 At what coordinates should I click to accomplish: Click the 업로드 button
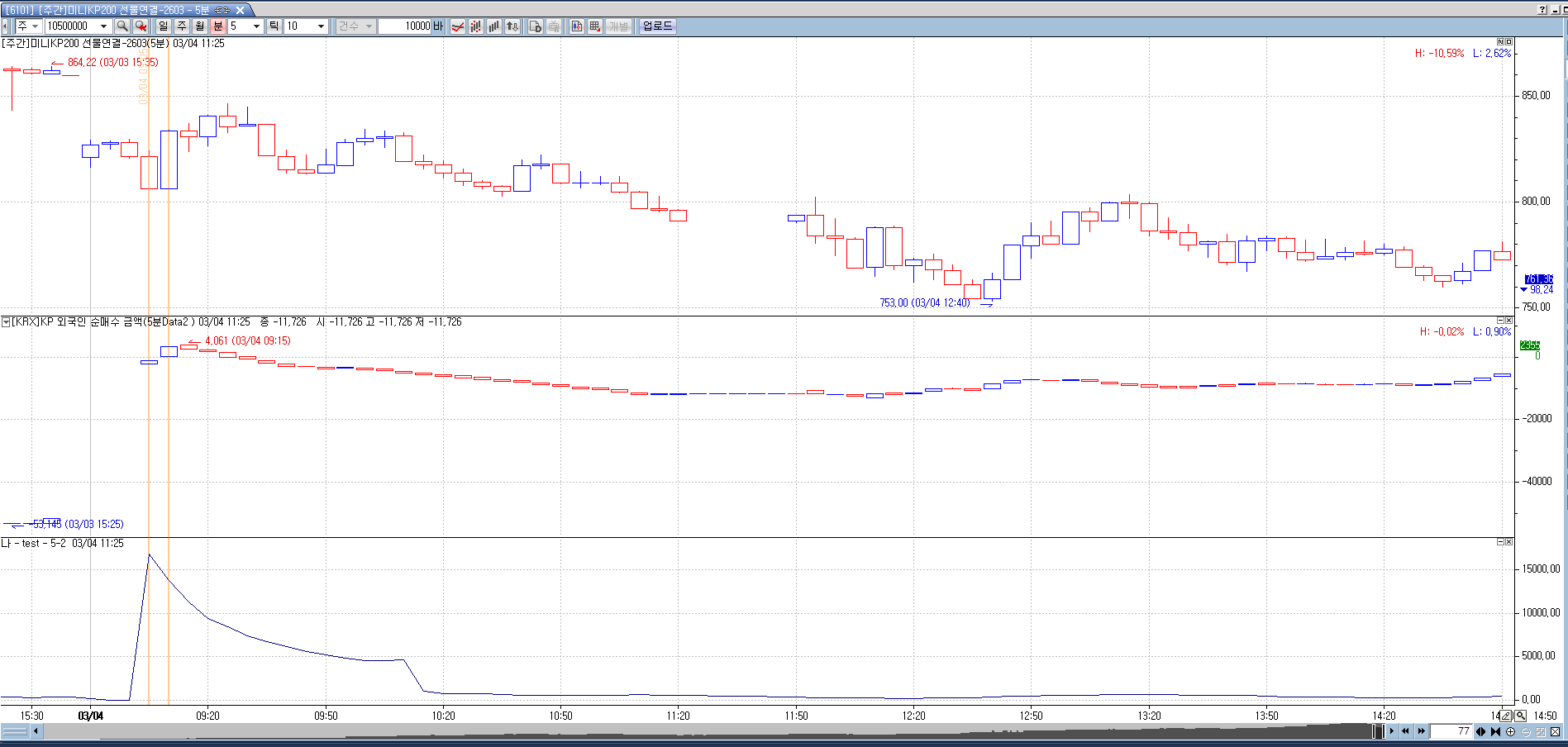658,26
